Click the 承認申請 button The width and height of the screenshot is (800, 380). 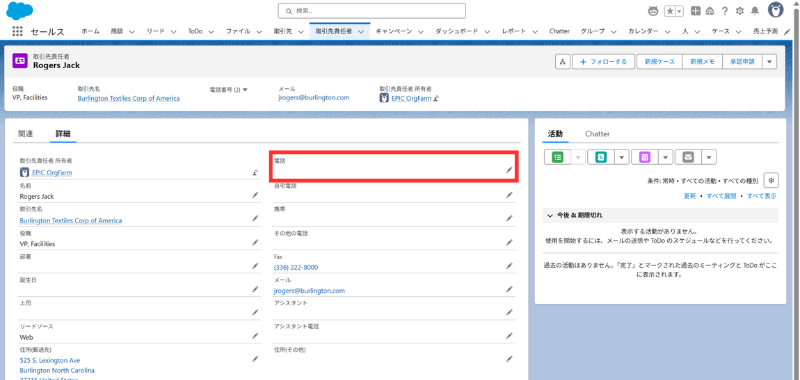(x=742, y=62)
